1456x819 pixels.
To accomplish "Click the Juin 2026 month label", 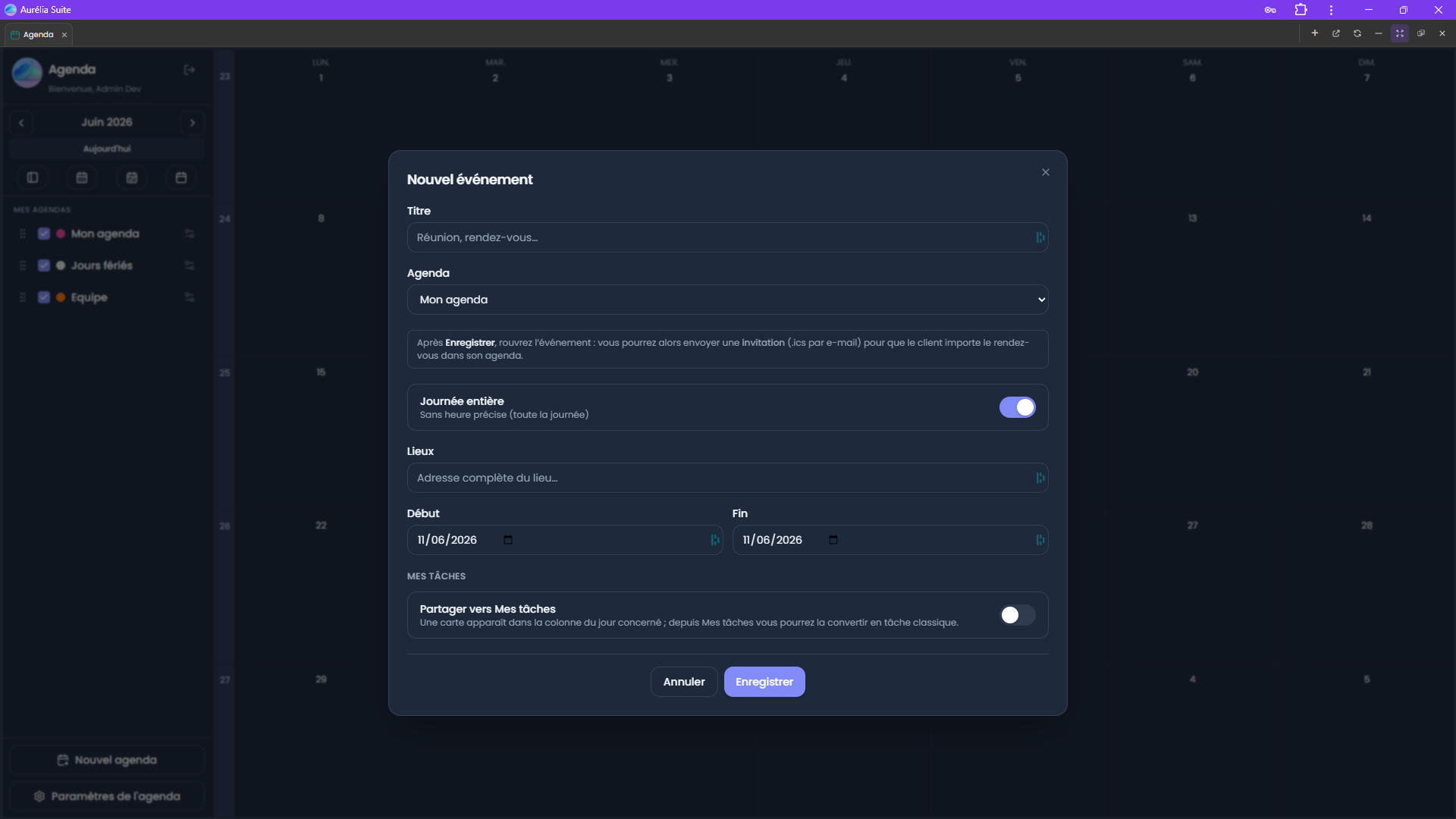I will [x=107, y=122].
